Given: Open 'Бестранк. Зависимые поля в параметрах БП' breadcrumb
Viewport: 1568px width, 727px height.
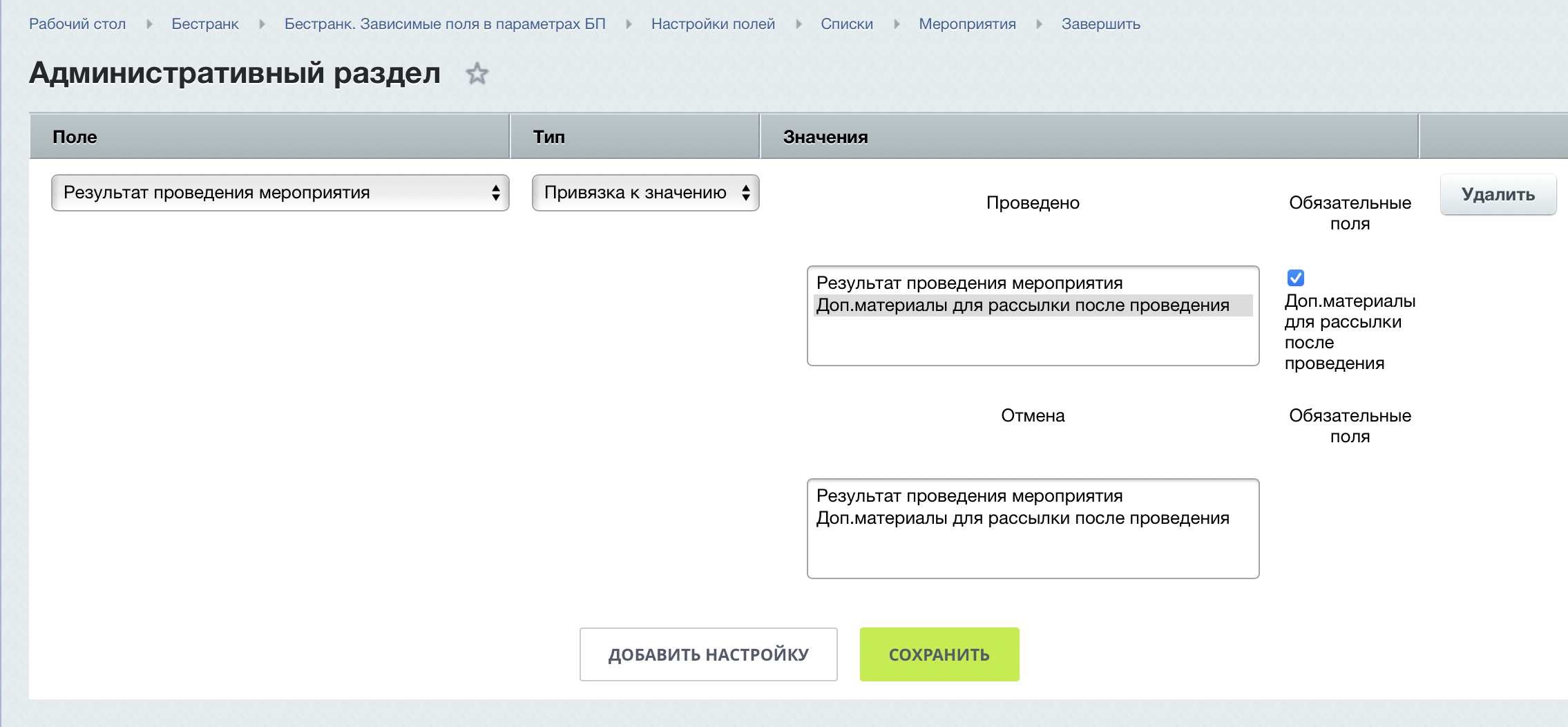Looking at the screenshot, I should pos(445,24).
